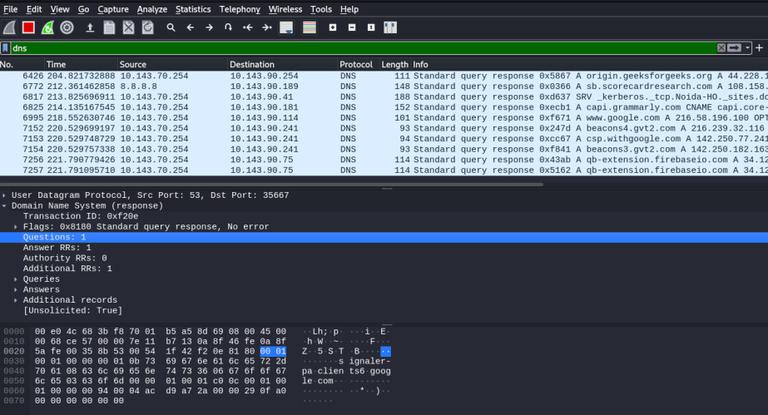
Task: Open the Go menu
Action: click(x=84, y=9)
